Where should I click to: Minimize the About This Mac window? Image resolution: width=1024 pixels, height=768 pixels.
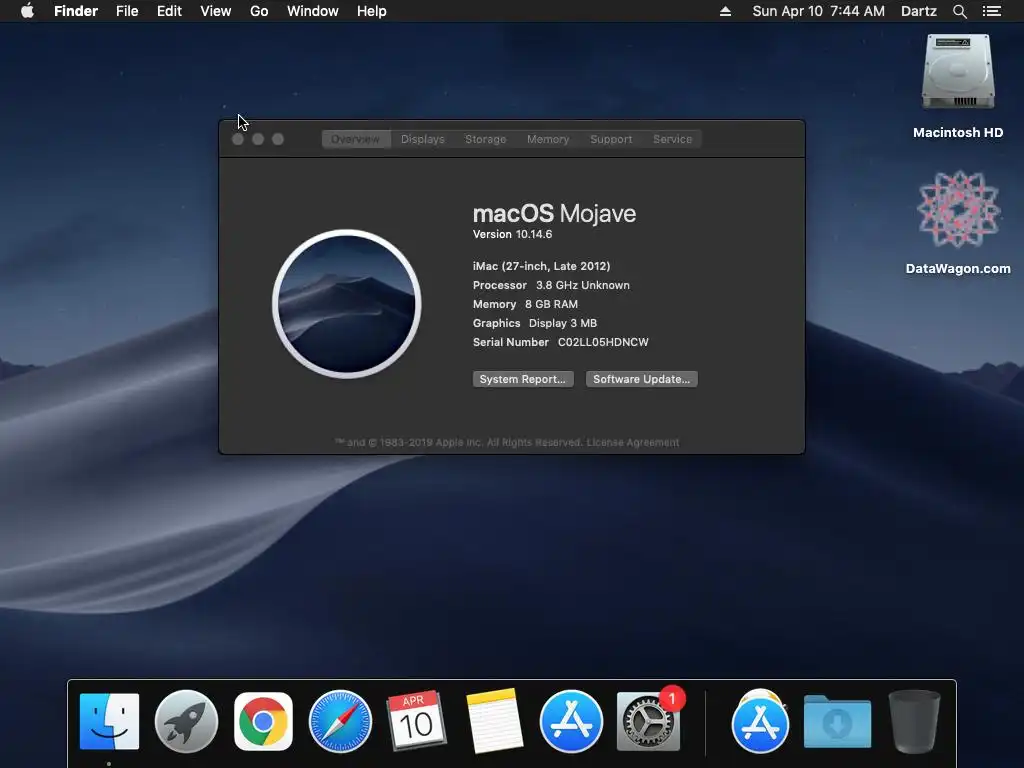click(258, 139)
